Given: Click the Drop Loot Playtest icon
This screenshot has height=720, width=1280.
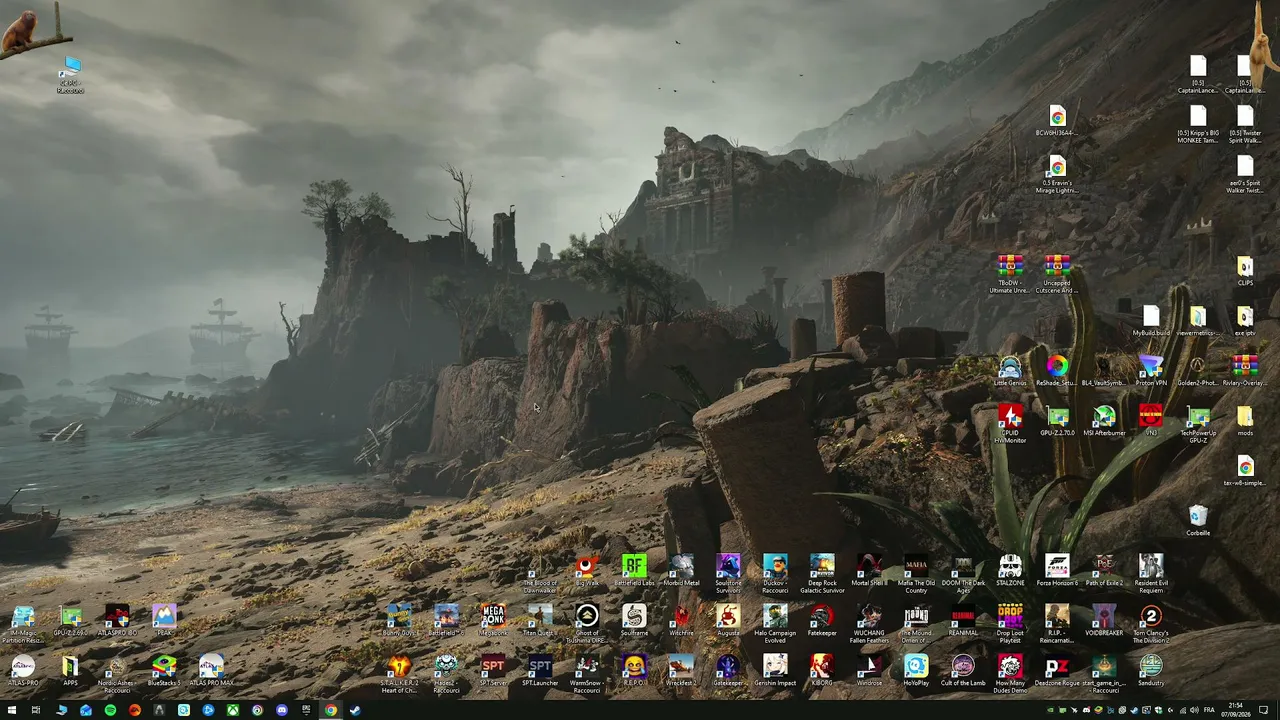Looking at the screenshot, I should [x=1010, y=625].
